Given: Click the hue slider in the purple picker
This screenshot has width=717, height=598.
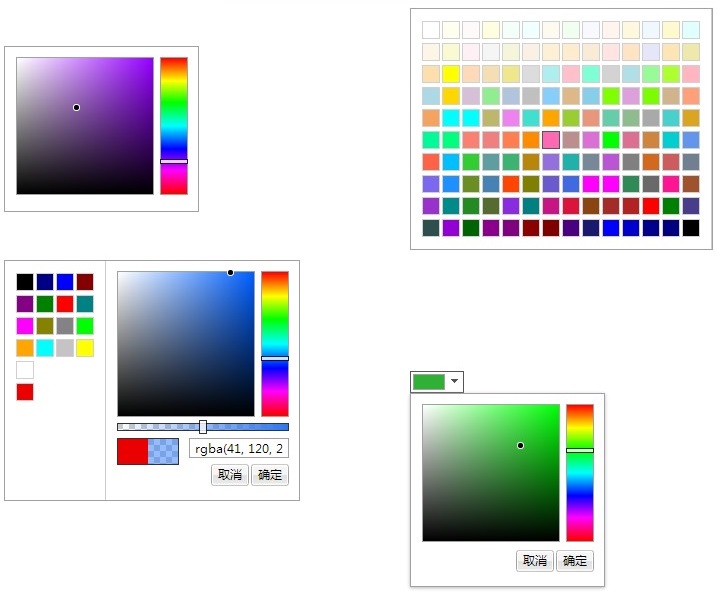Looking at the screenshot, I should point(174,125).
